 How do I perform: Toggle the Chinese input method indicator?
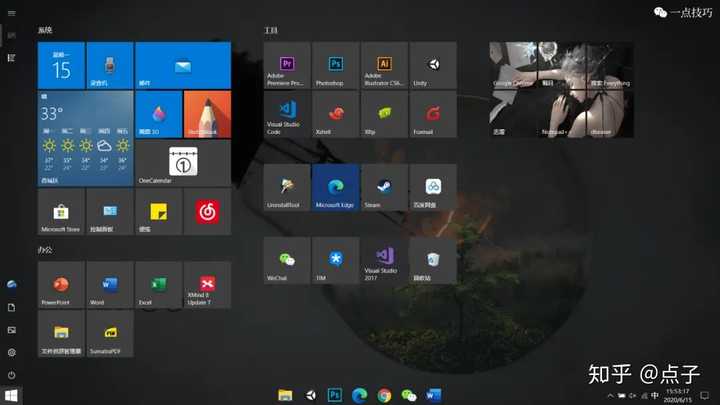tap(655, 395)
